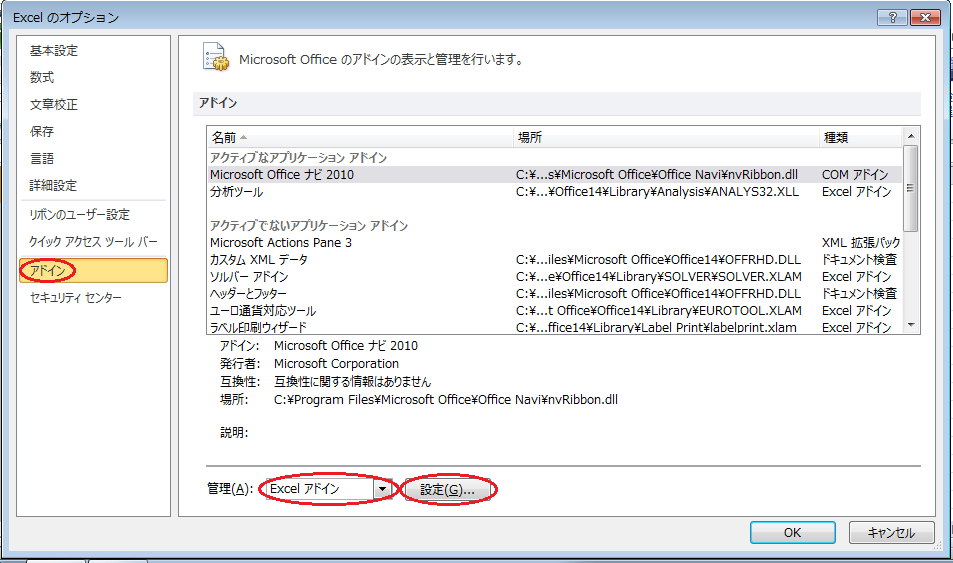Open セキュリティ センター settings

pos(76,298)
